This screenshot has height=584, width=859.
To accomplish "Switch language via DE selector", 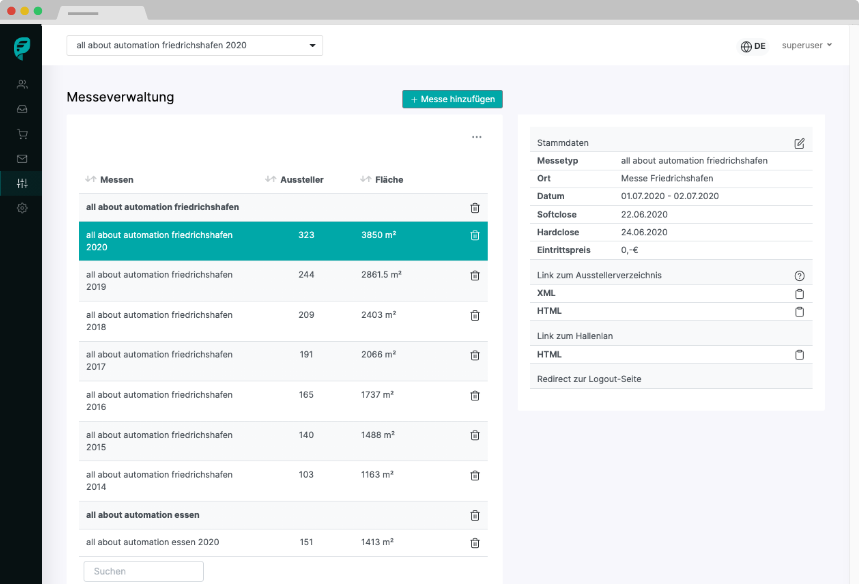I will coord(753,47).
